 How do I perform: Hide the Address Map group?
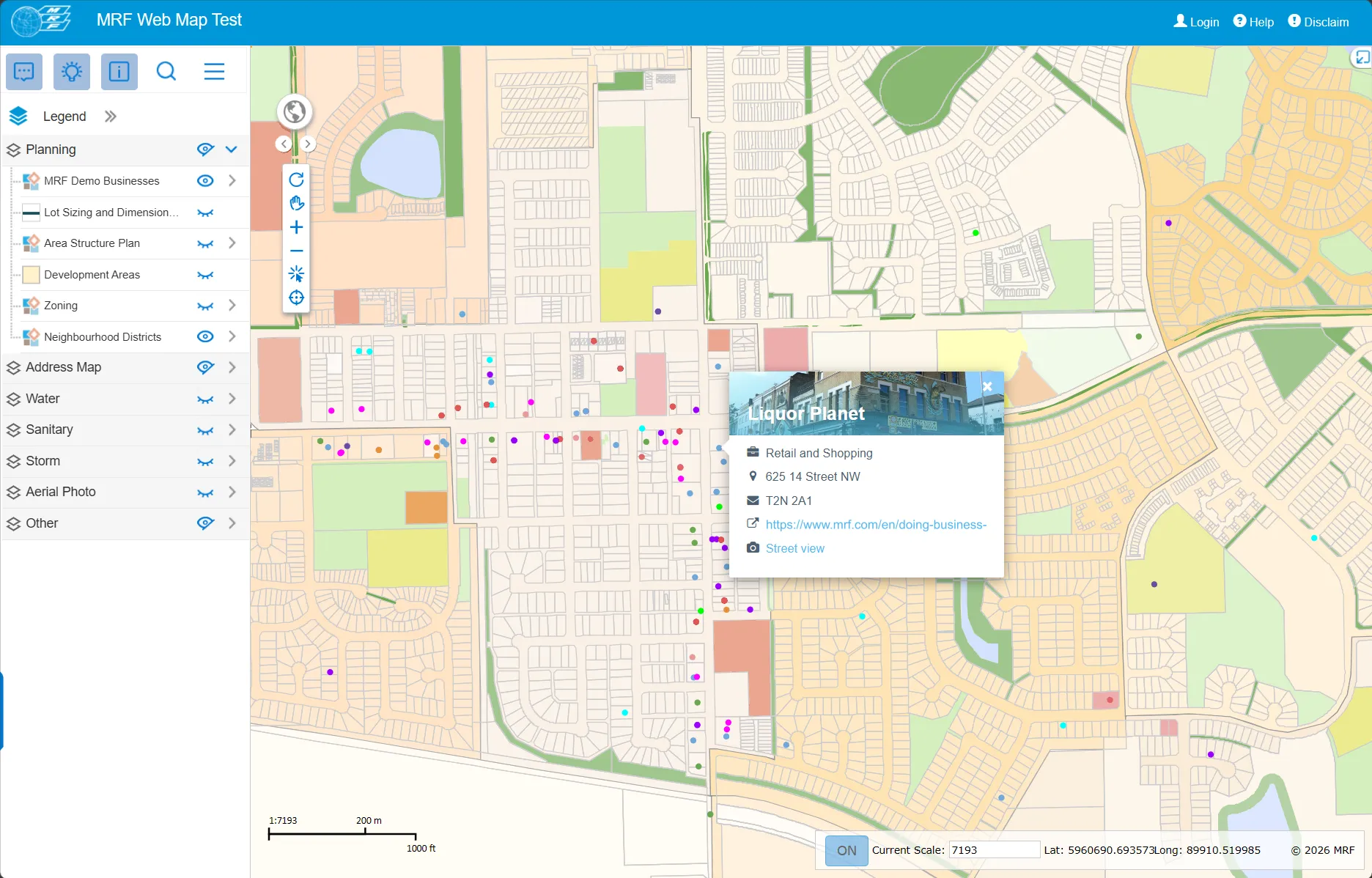[x=205, y=367]
